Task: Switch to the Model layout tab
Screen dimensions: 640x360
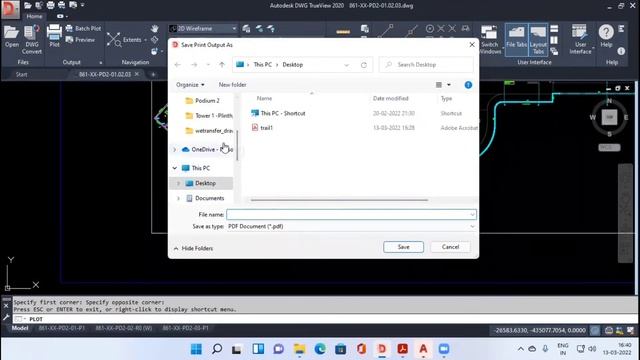Action: tap(20, 328)
